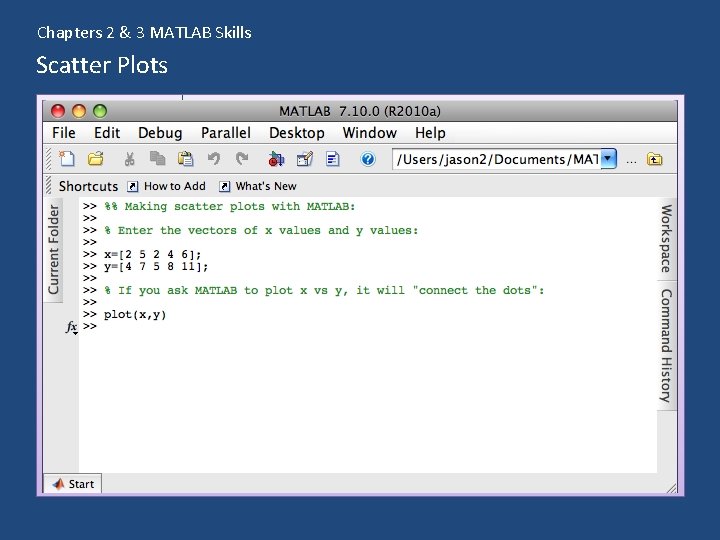Screen dimensions: 720x540
Task: Click the Cut scissors icon
Action: point(129,159)
